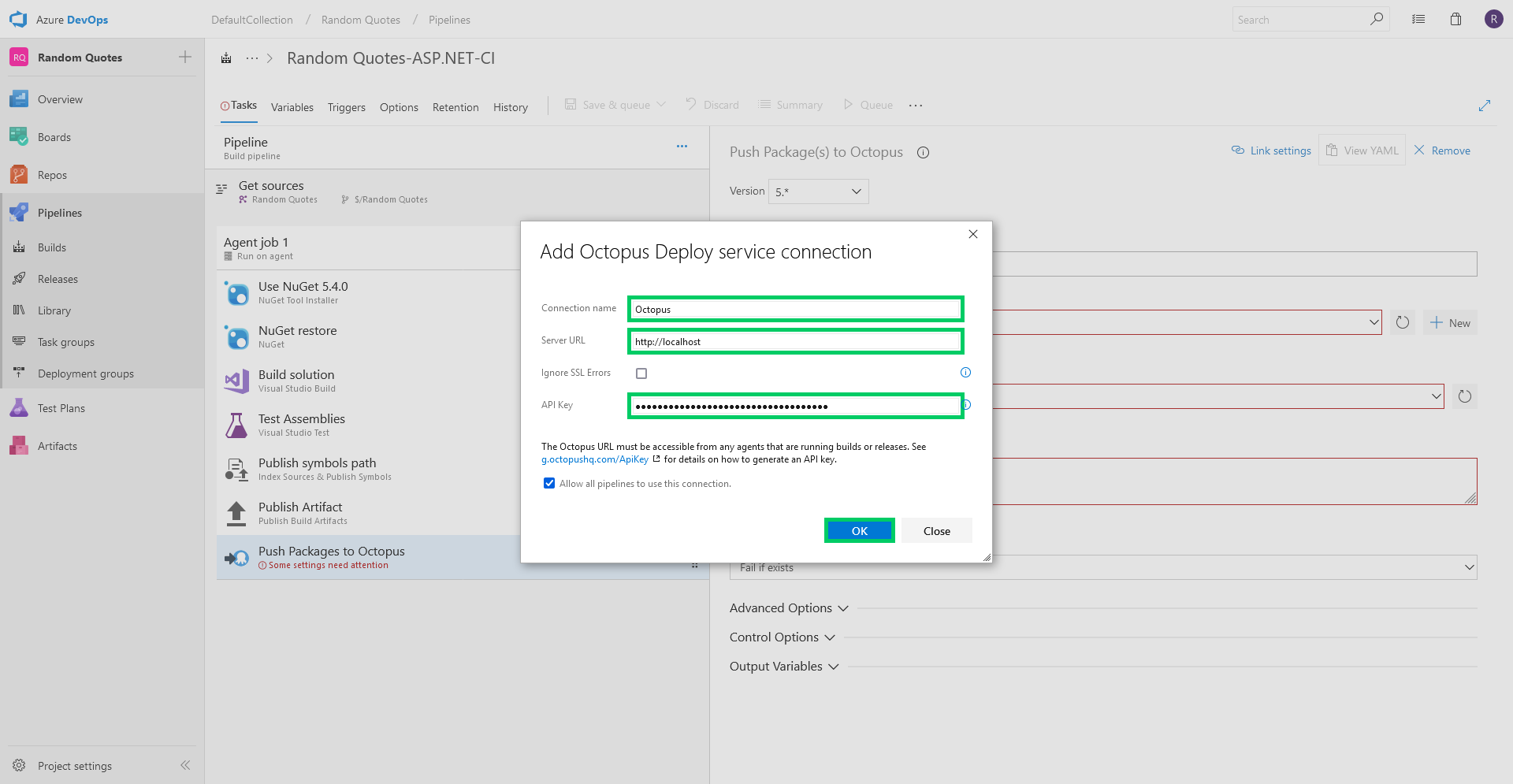Open the Boards sidebar section
This screenshot has width=1513, height=784.
pos(54,137)
